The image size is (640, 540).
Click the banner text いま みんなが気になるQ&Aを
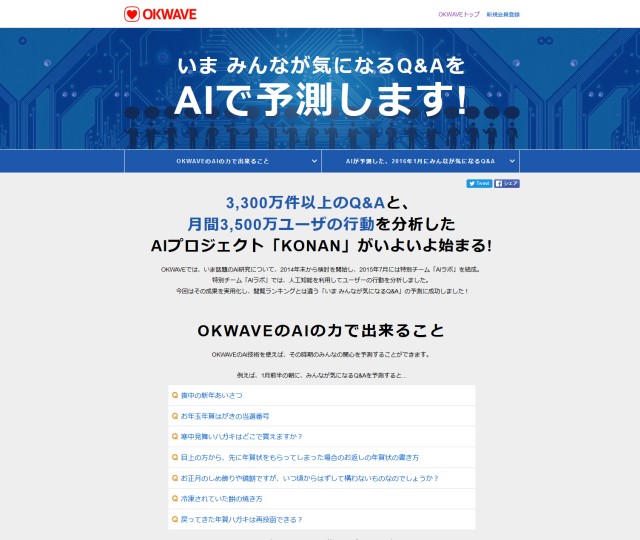coord(321,66)
